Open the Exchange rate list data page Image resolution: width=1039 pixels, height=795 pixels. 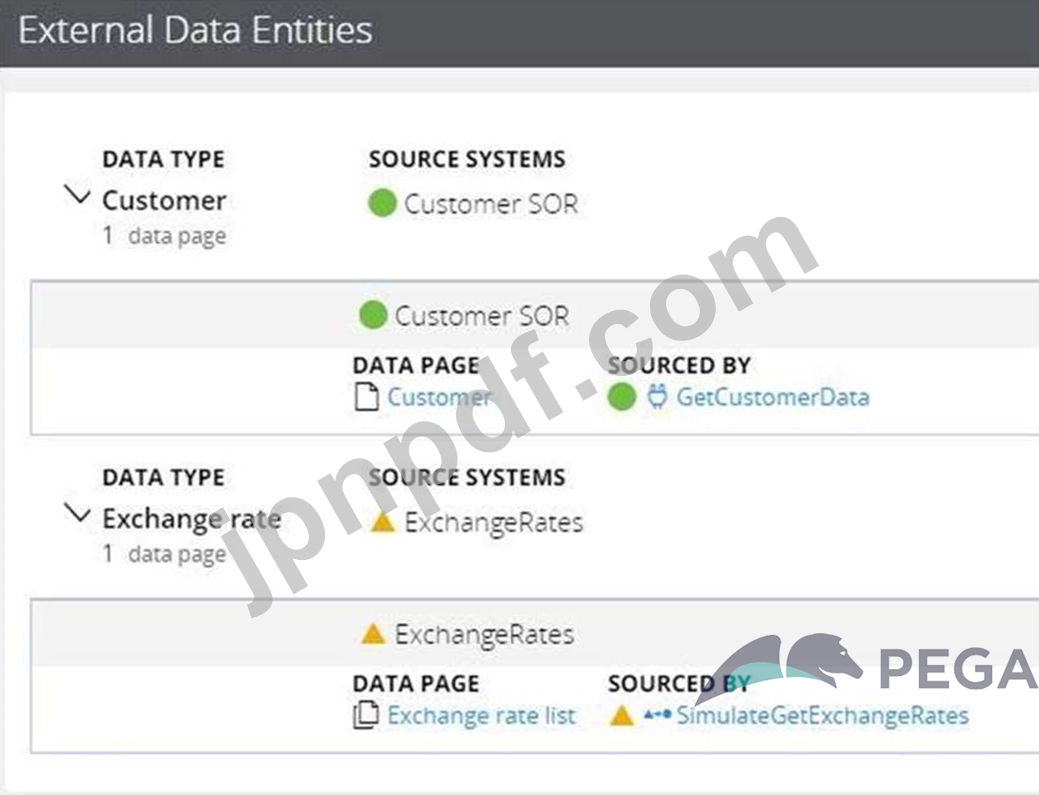(x=481, y=716)
